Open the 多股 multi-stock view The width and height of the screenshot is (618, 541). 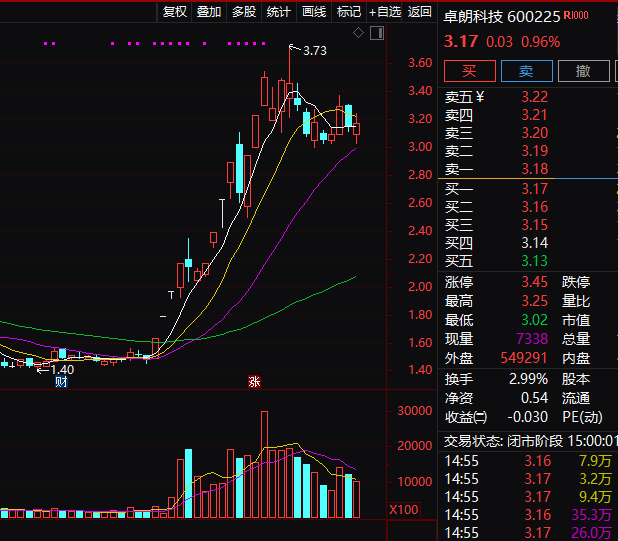[x=244, y=12]
